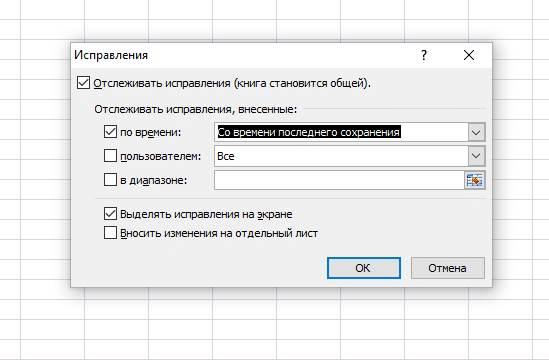Toggle Выделять исправления на экране

pos(110,214)
